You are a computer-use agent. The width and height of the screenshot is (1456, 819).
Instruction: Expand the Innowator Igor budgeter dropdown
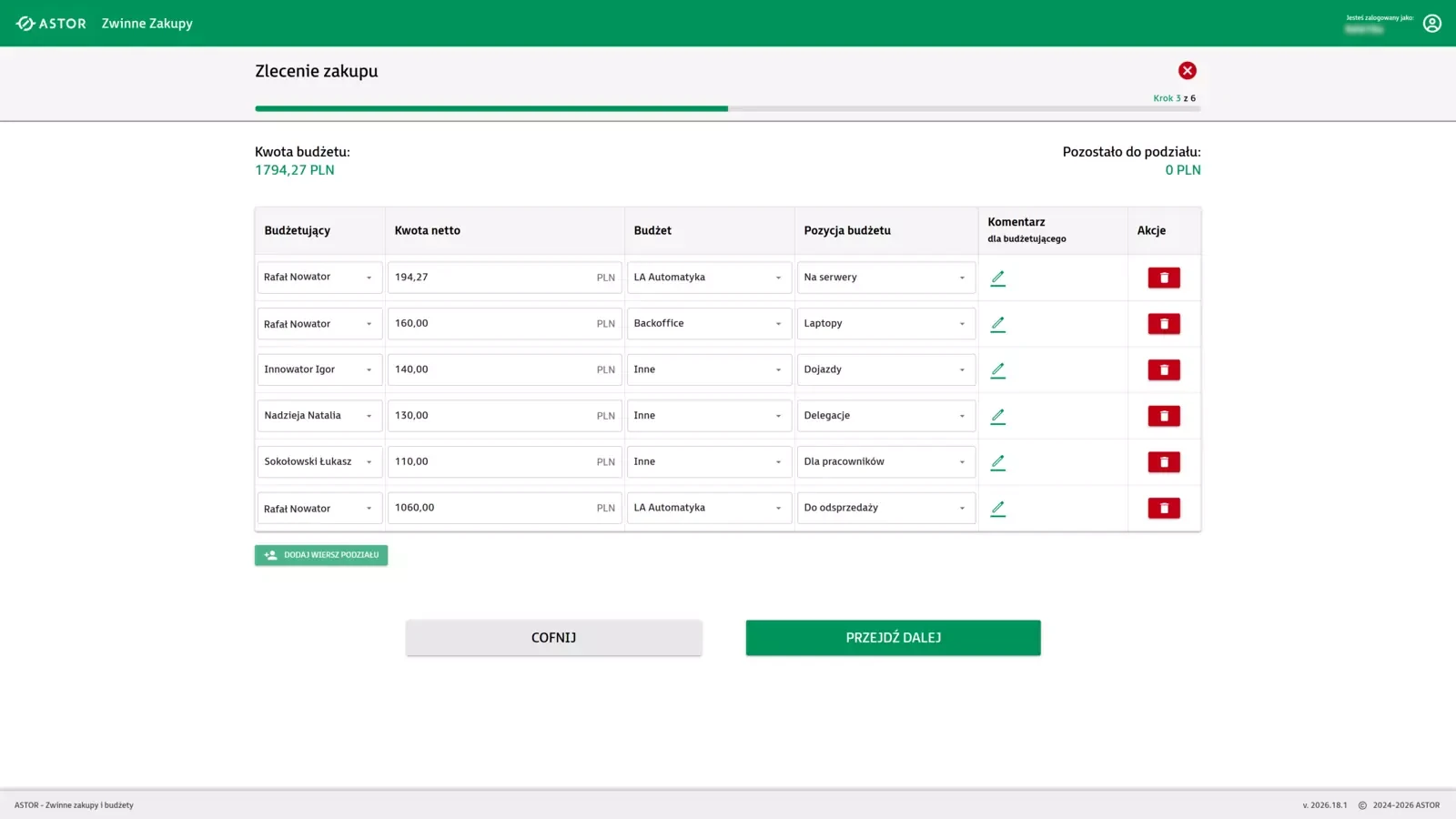click(x=319, y=369)
